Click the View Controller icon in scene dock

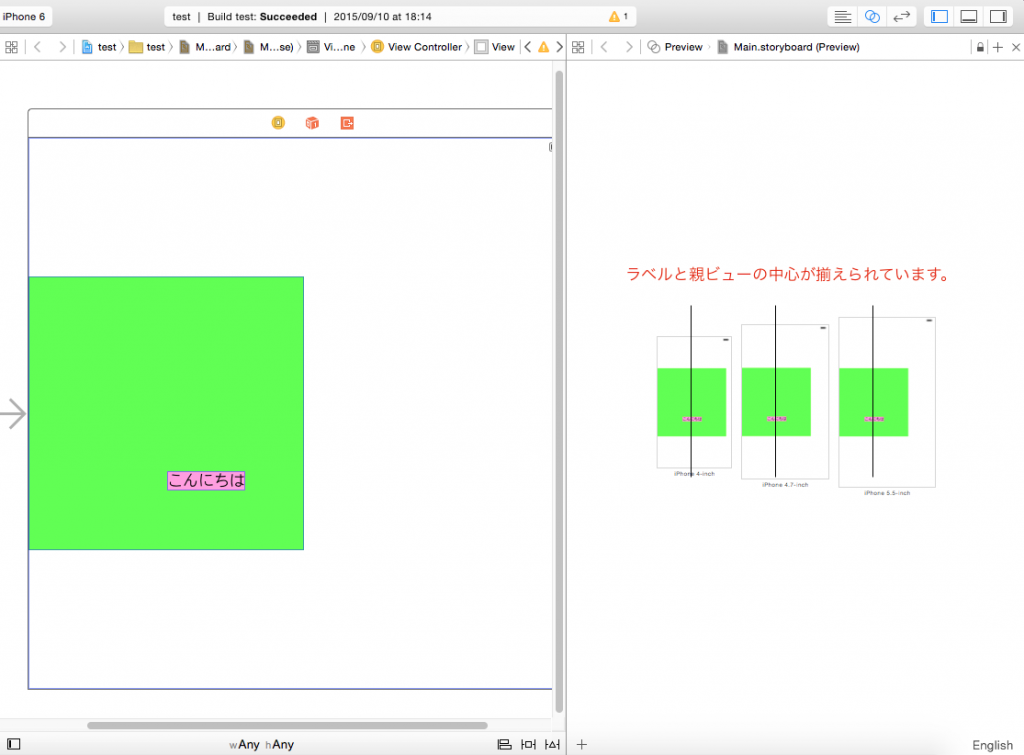click(x=278, y=123)
